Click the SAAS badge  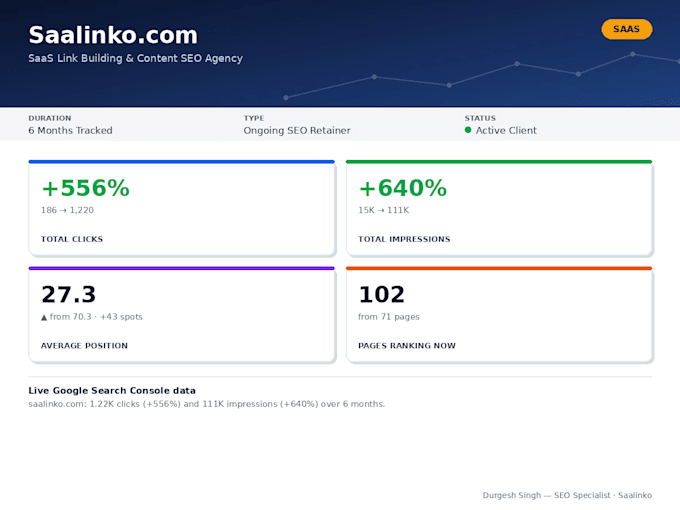[x=627, y=29]
